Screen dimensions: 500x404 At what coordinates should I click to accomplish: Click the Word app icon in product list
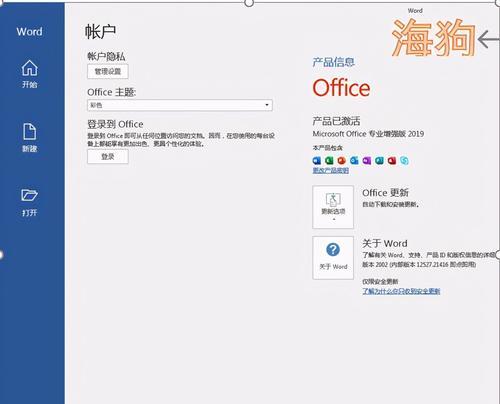pyautogui.click(x=317, y=161)
